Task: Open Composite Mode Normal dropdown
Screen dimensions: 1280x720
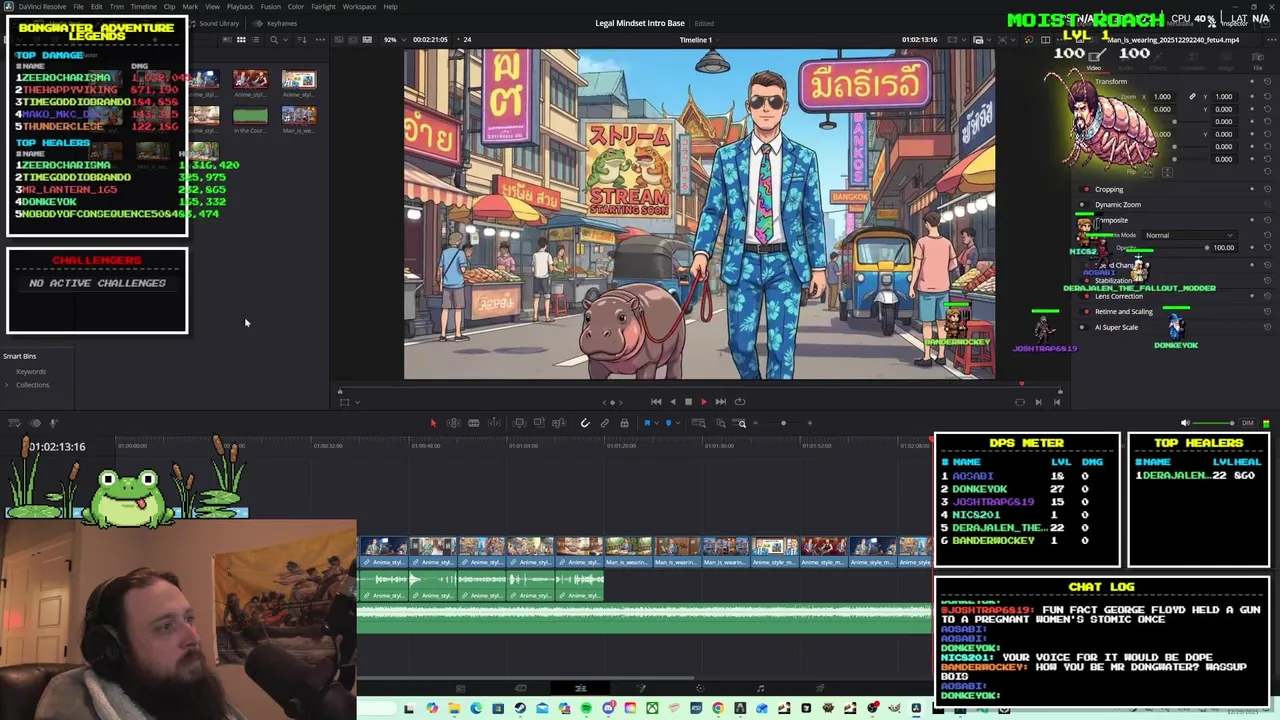Action: 1189,235
